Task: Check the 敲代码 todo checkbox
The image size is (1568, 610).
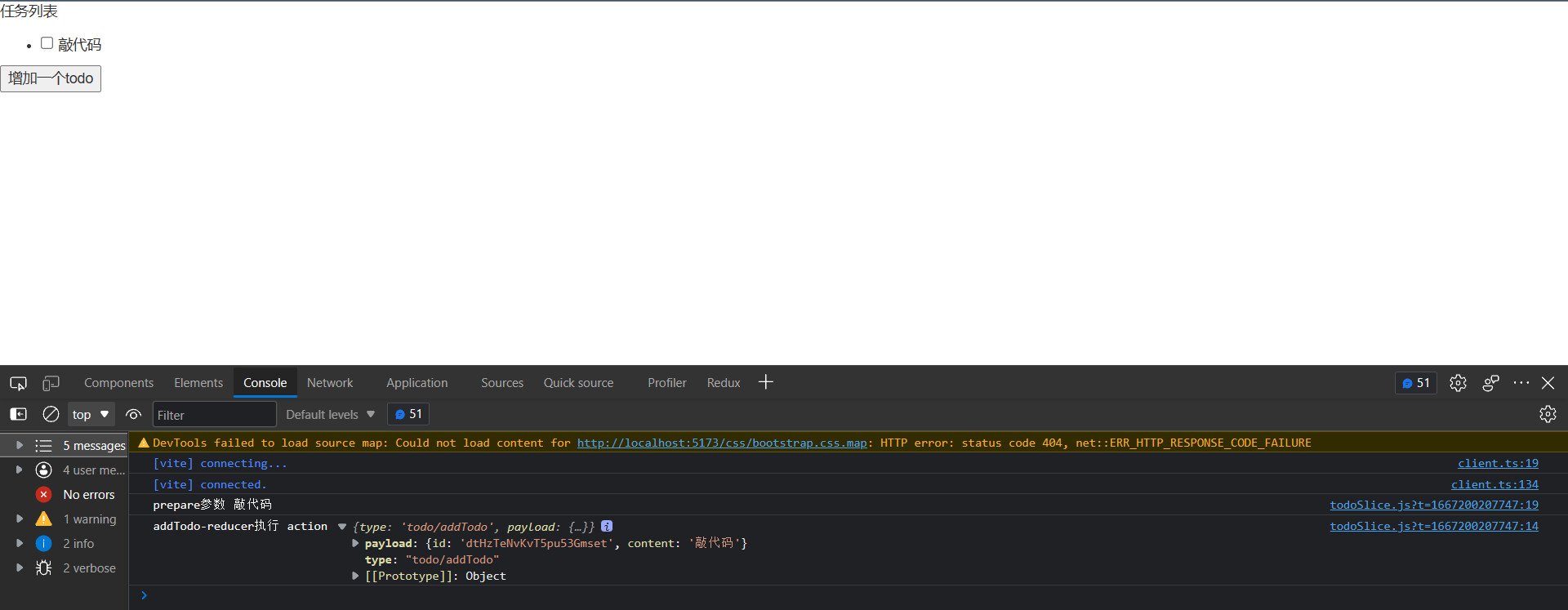Action: (47, 43)
